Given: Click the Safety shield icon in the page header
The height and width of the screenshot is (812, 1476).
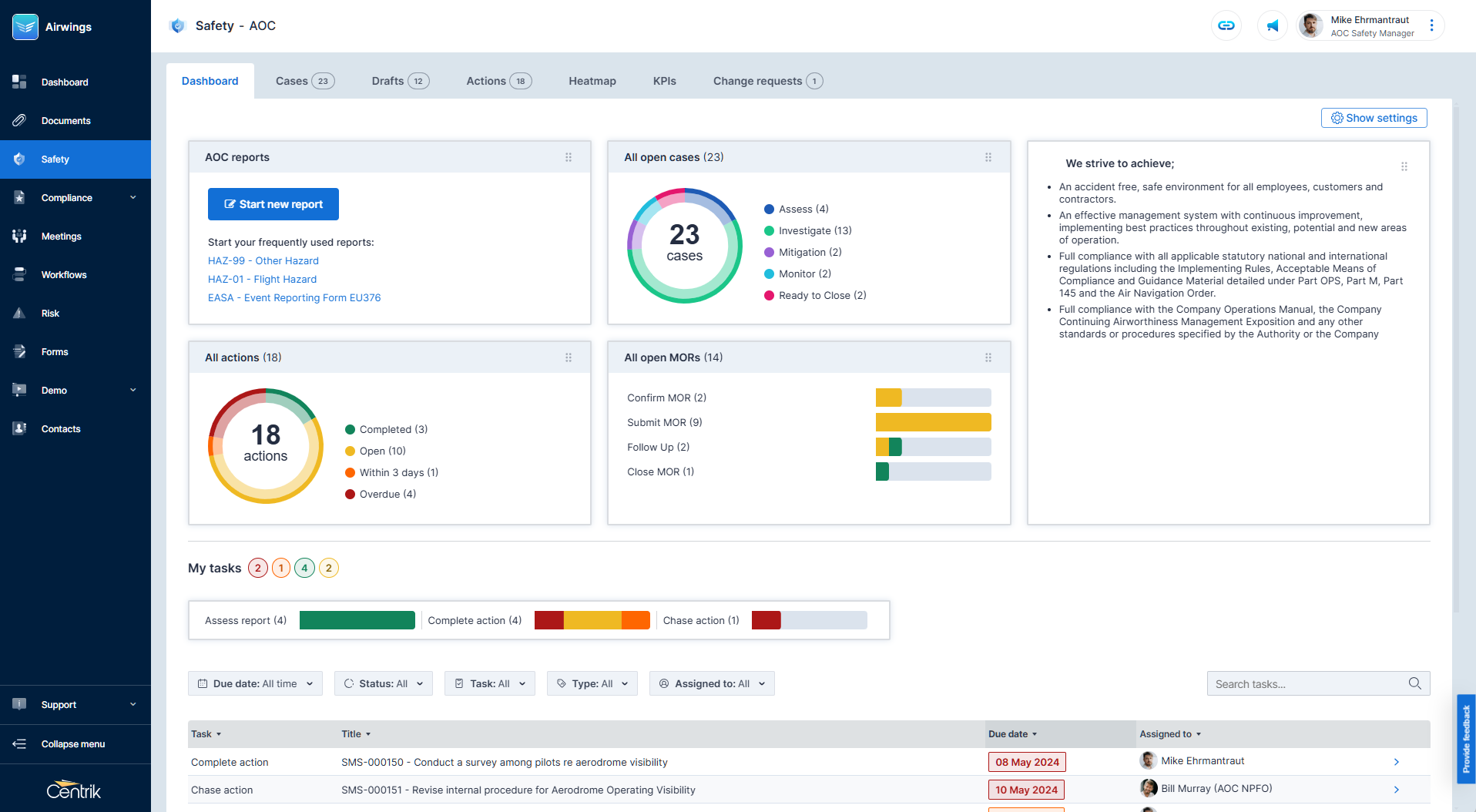Looking at the screenshot, I should (x=178, y=26).
